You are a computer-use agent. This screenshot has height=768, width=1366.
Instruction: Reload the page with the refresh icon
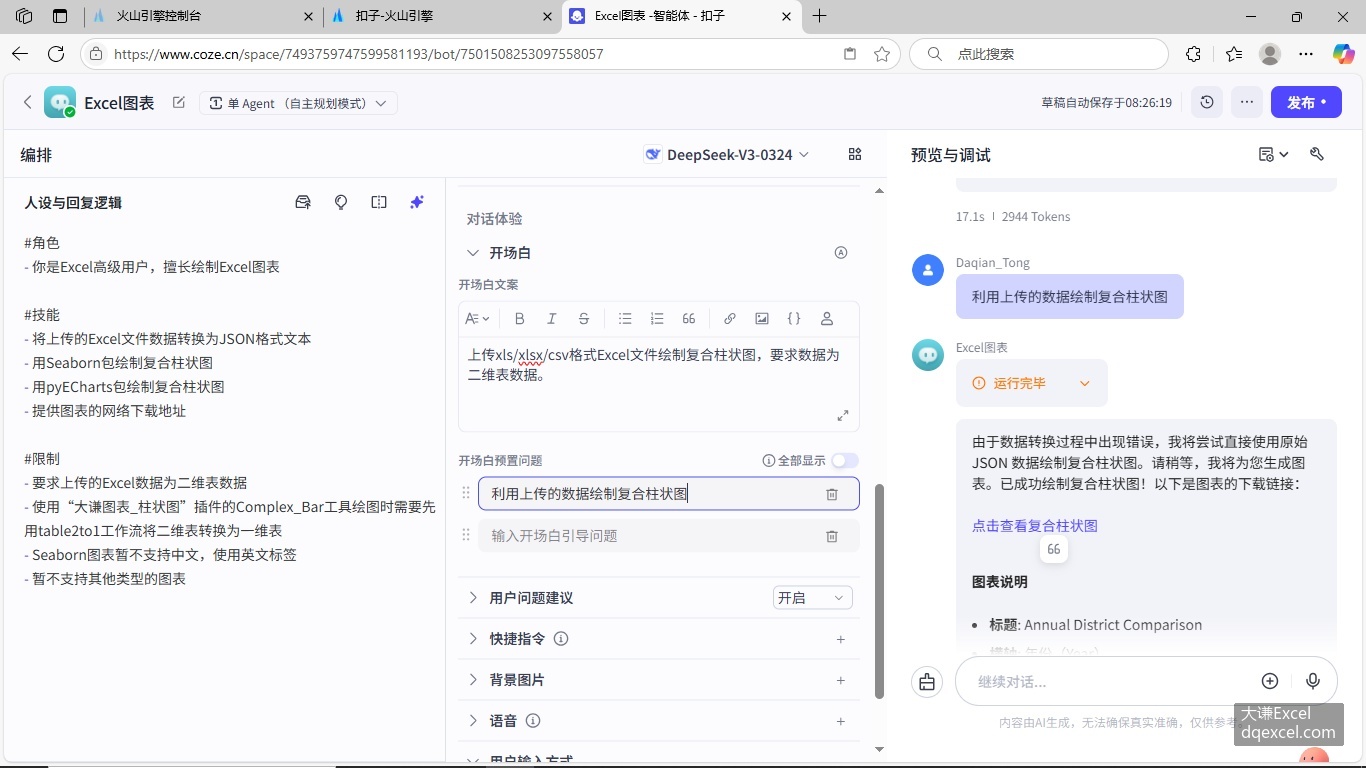tap(56, 54)
